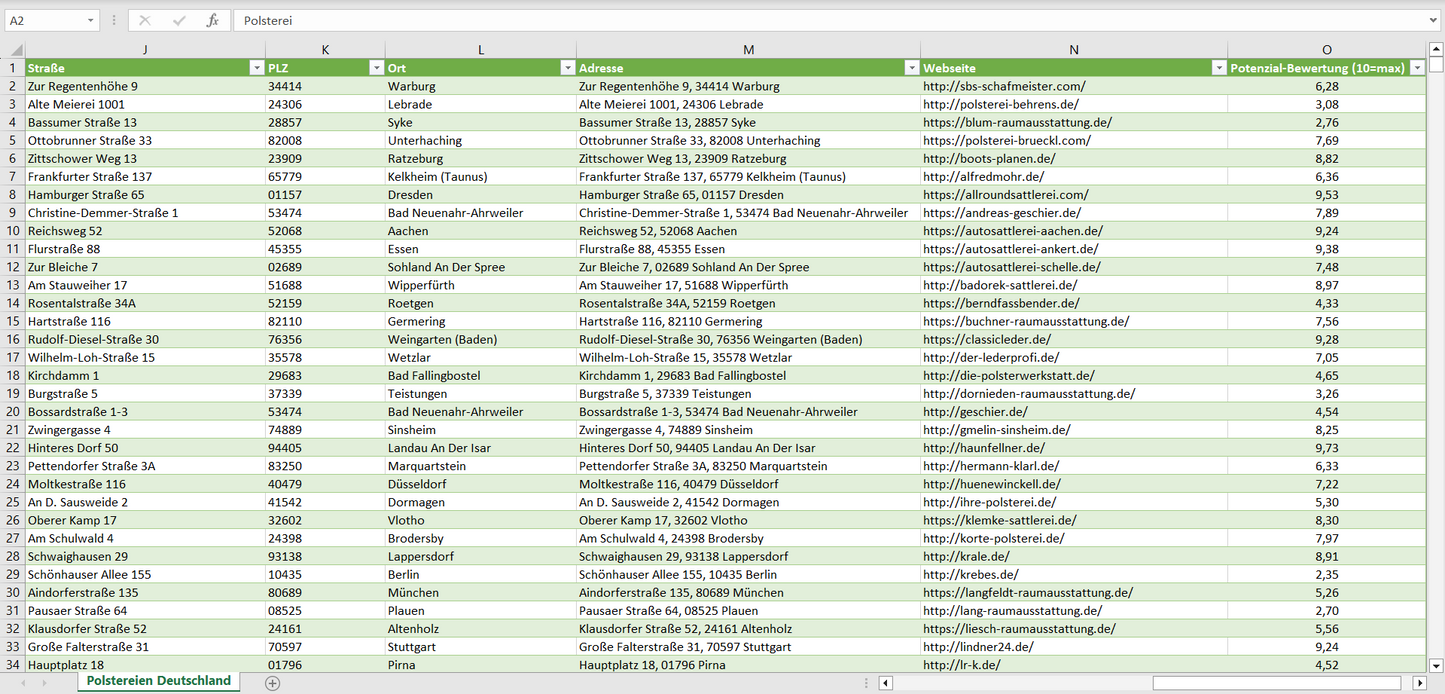Click the Select All corner triangle

(13, 50)
